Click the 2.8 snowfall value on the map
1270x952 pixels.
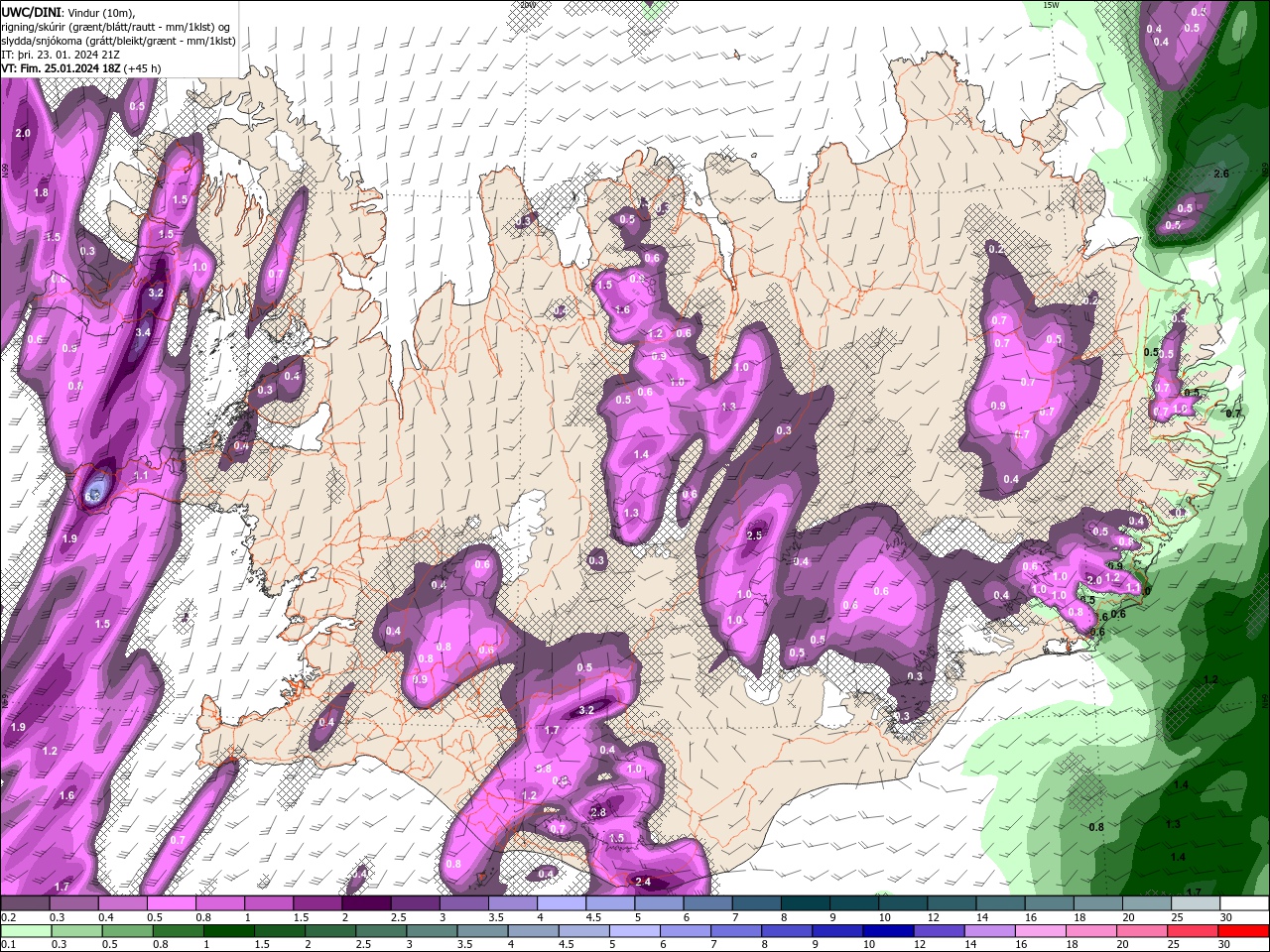598,812
